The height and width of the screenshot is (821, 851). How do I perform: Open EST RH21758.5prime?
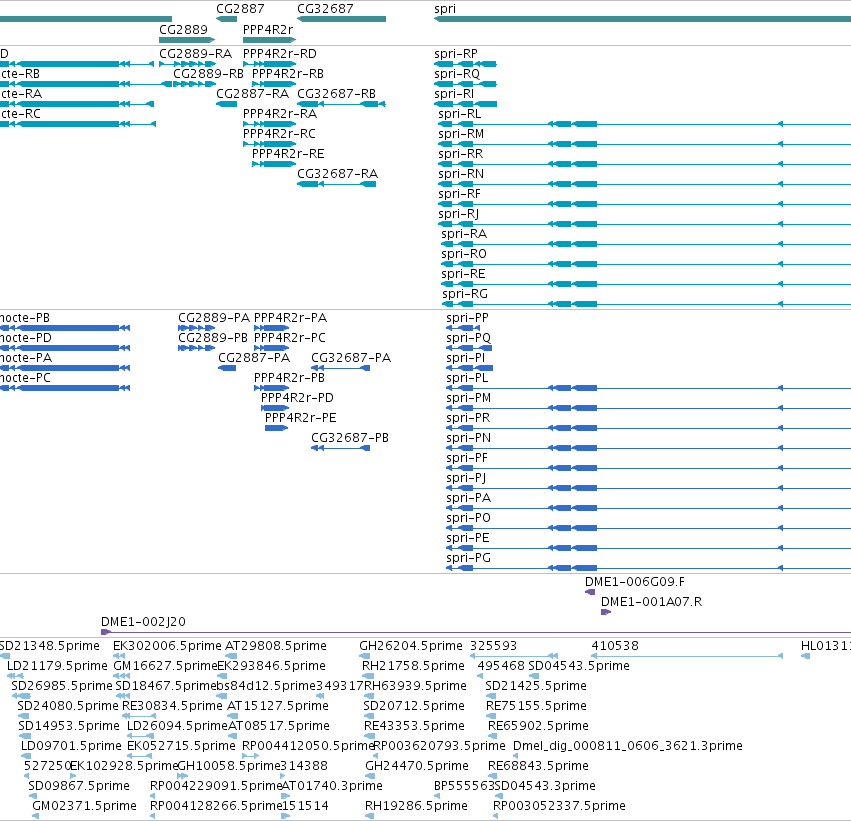click(414, 667)
